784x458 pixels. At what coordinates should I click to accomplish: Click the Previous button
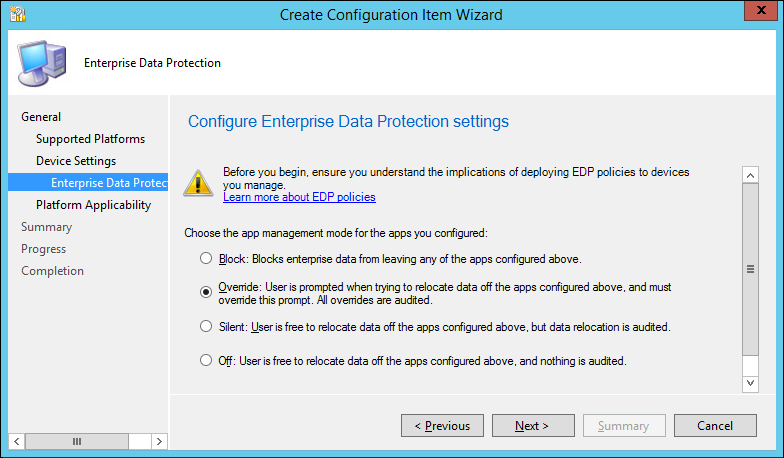pyautogui.click(x=442, y=426)
